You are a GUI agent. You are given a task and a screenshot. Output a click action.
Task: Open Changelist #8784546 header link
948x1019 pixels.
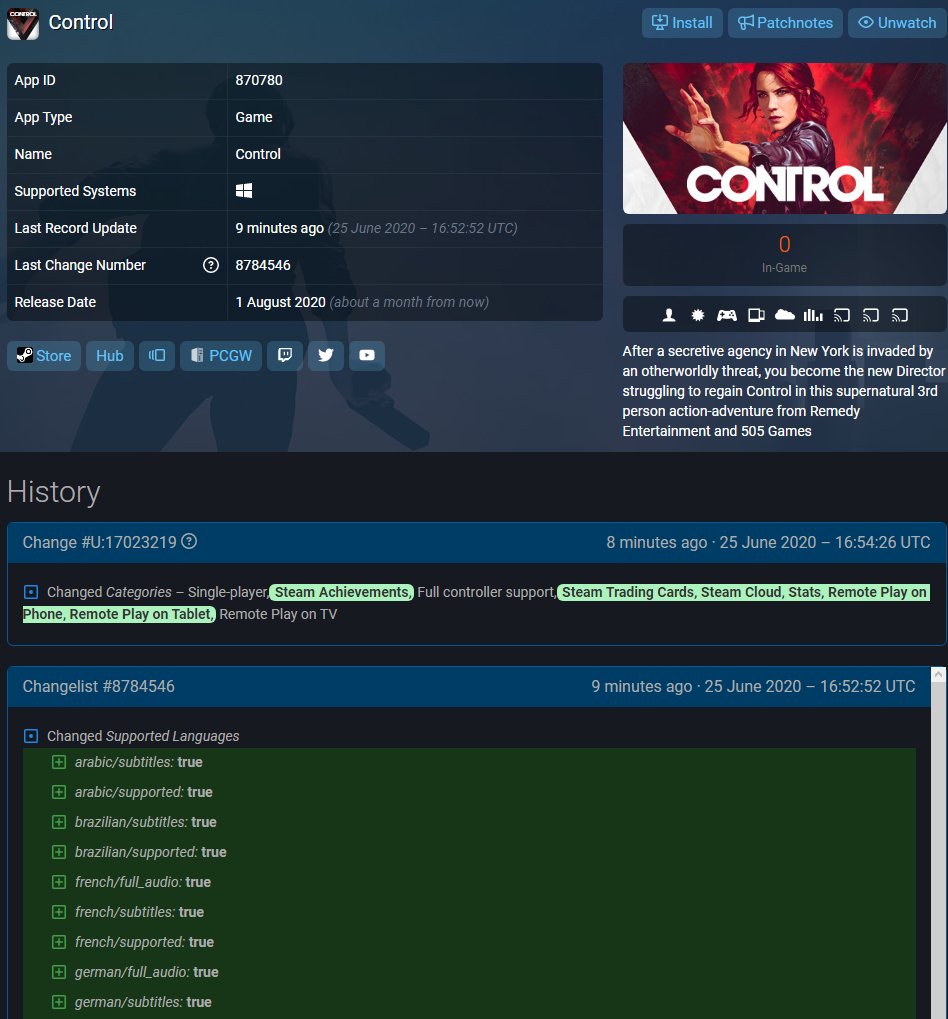[x=99, y=686]
